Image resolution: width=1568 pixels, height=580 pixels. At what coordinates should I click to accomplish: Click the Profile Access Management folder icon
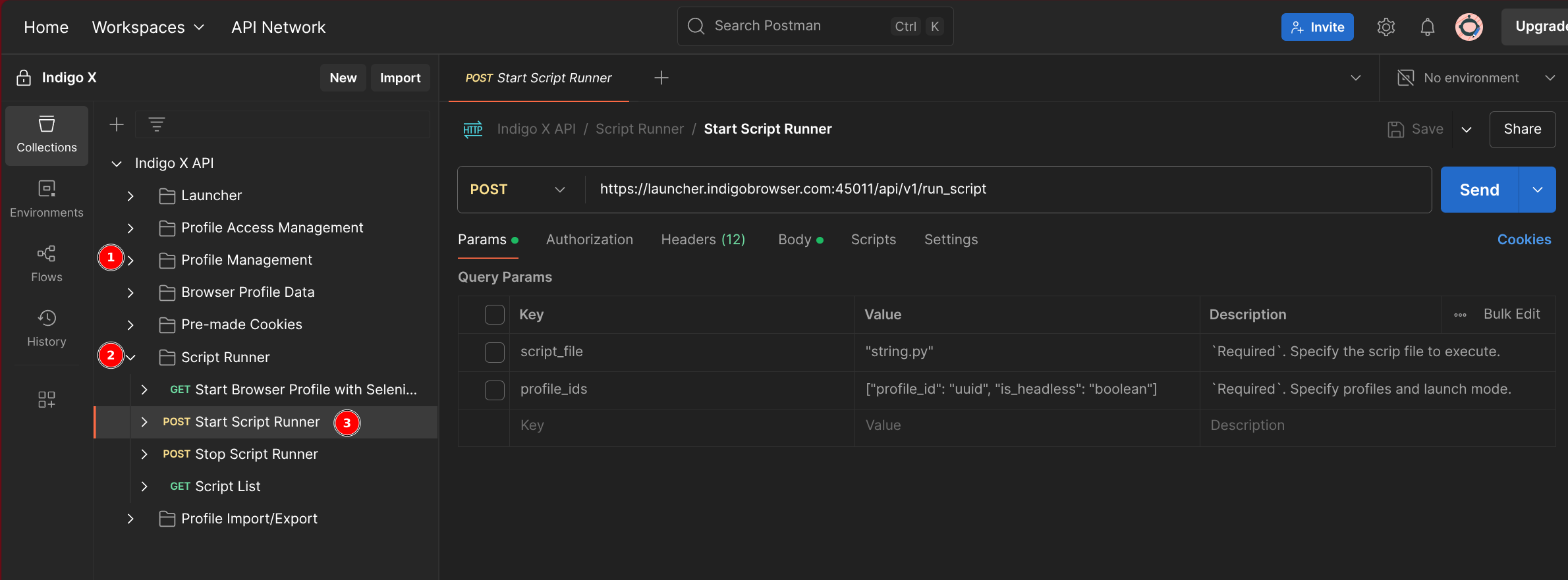coord(167,228)
